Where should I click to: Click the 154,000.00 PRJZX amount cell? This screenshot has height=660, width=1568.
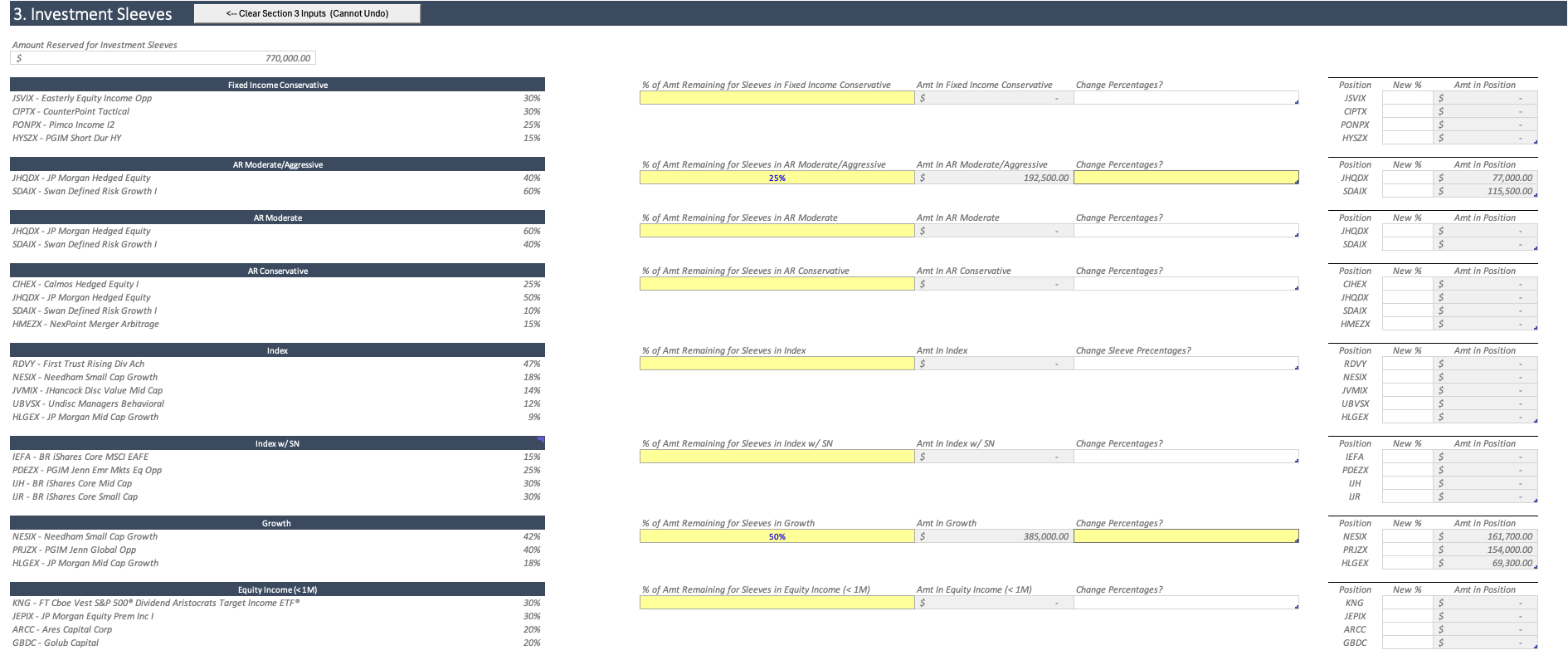pos(1485,550)
